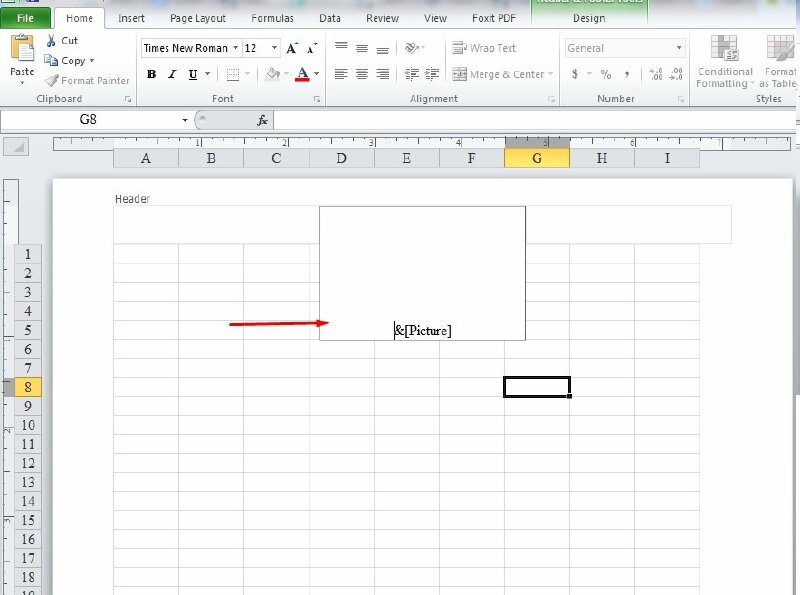Toggle italic formatting

(172, 74)
